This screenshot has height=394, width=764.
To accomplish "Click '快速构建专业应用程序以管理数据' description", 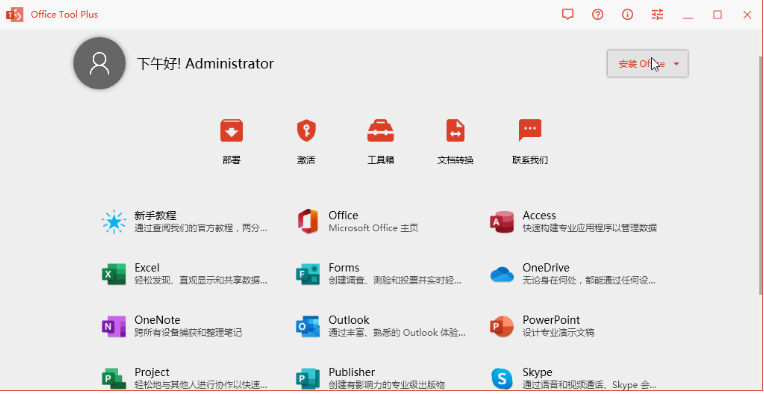I will point(590,228).
